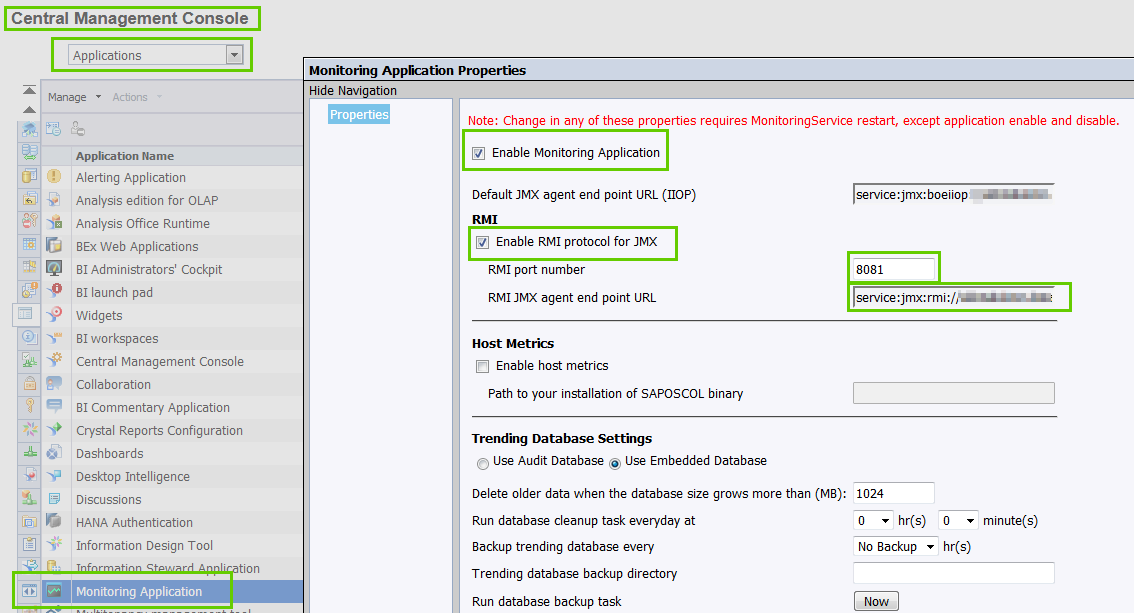Open the Applications dropdown list
Screen dimensions: 1134x613
click(234, 55)
